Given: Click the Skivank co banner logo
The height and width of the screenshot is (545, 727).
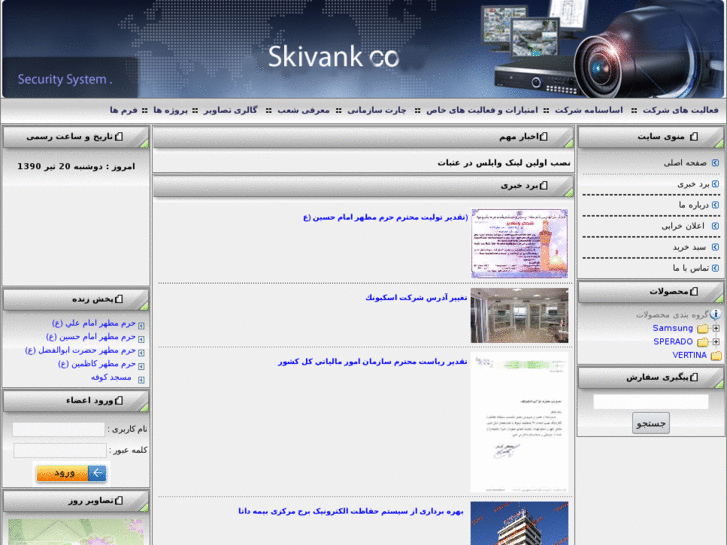Looking at the screenshot, I should [333, 57].
